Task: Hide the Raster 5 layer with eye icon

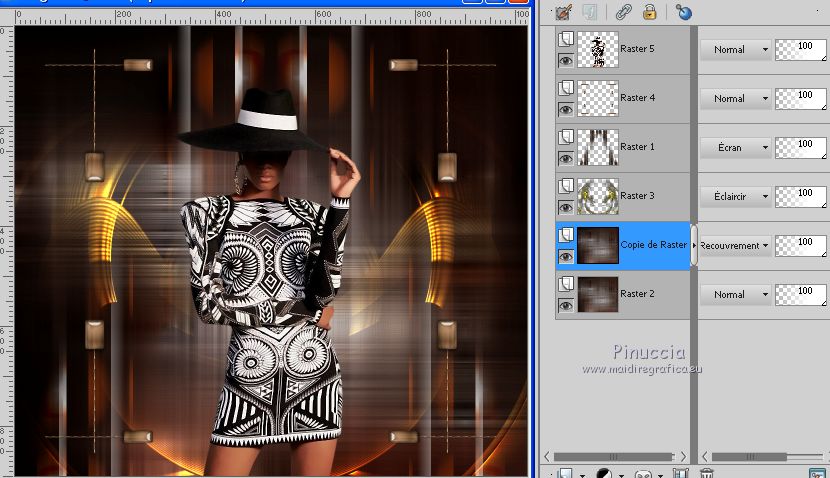Action: click(566, 60)
